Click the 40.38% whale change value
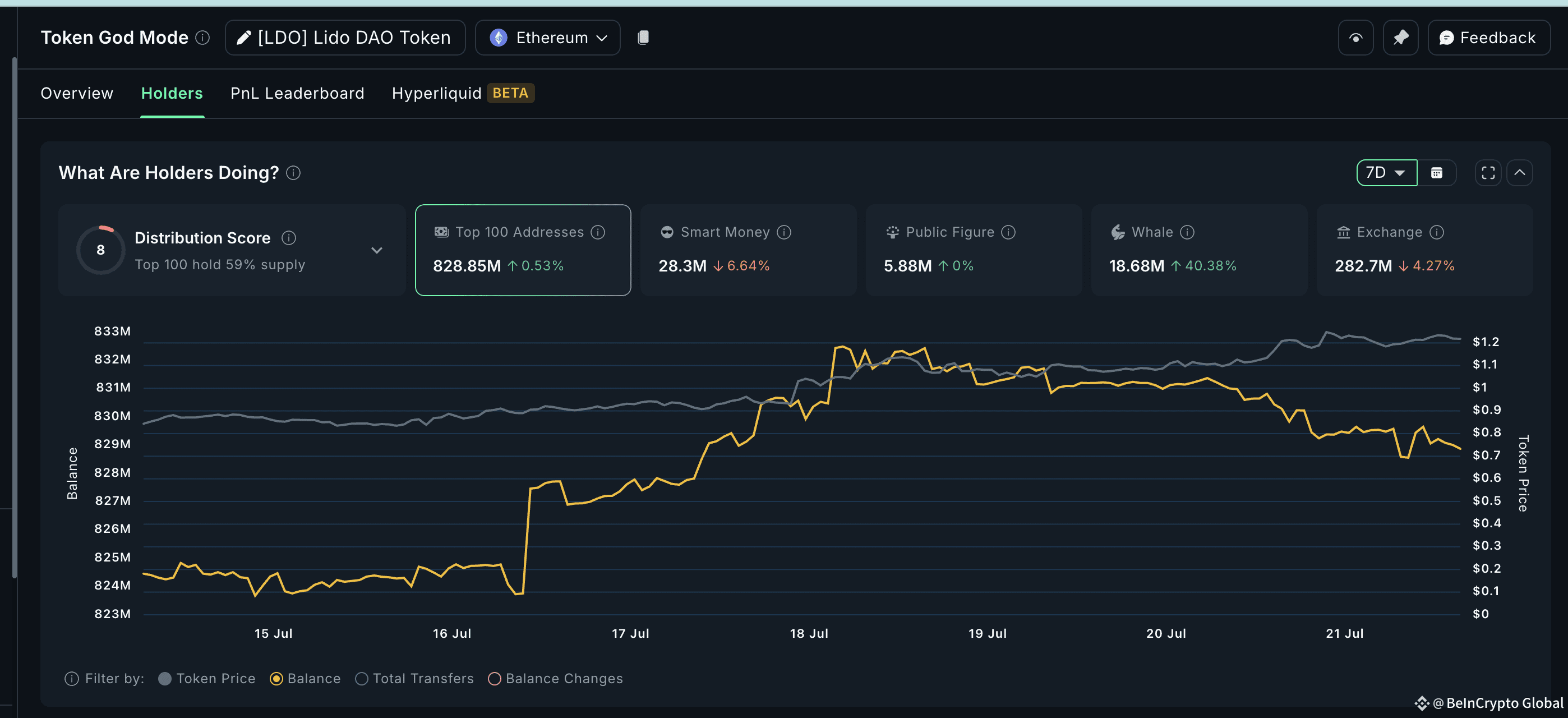Screen dimensions: 1568x718 coord(1211,266)
